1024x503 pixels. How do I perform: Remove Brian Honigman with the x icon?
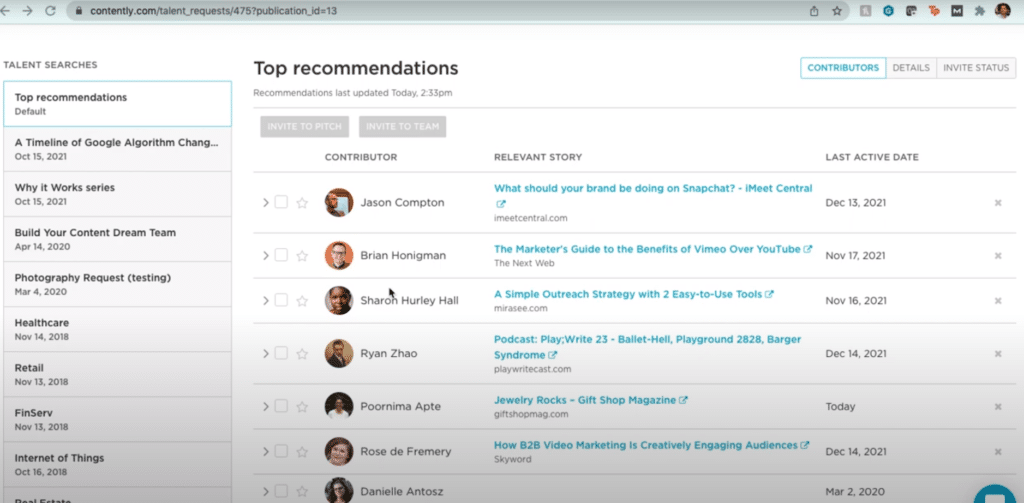[x=997, y=256]
